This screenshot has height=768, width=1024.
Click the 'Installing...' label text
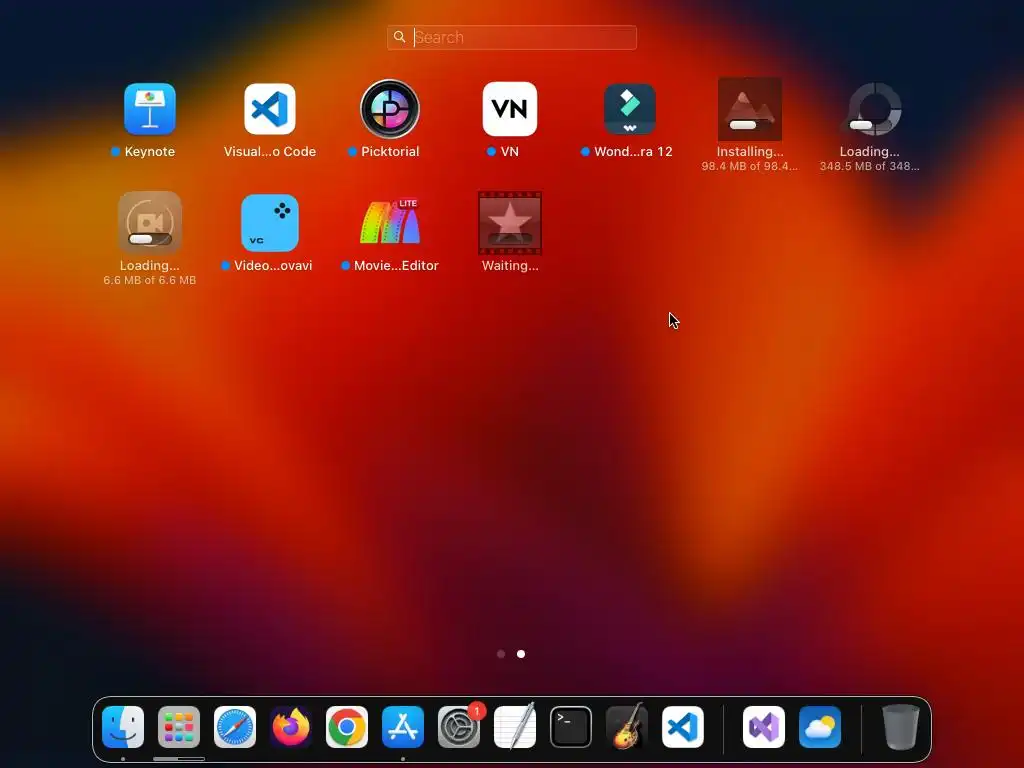click(750, 152)
